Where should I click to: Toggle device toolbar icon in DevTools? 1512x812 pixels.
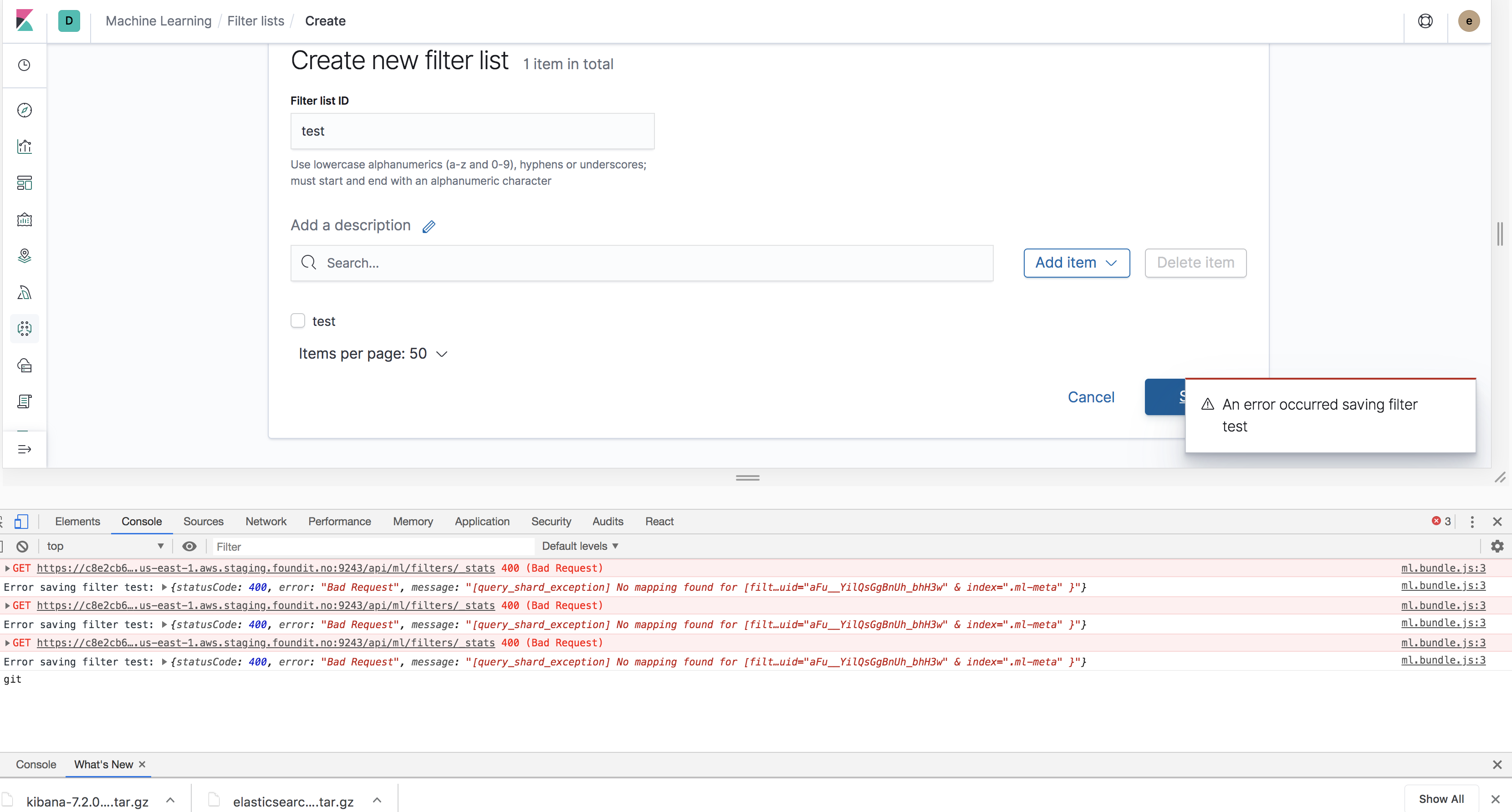coord(21,522)
